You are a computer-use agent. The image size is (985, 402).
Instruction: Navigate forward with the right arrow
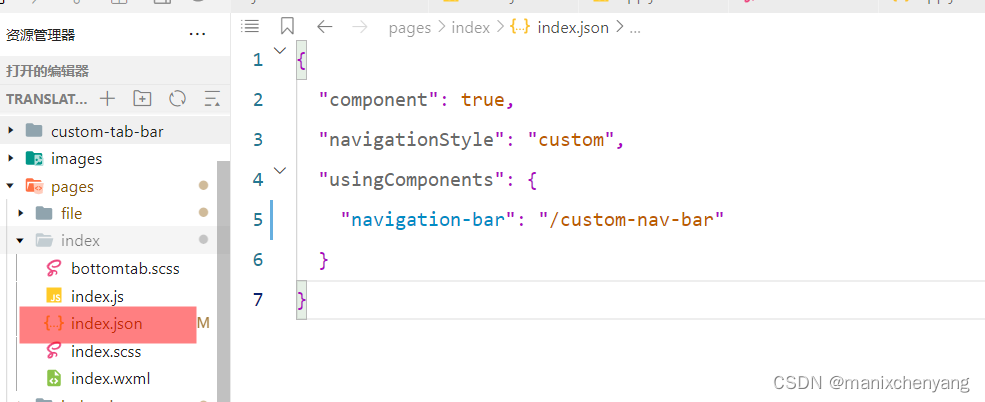coord(360,27)
